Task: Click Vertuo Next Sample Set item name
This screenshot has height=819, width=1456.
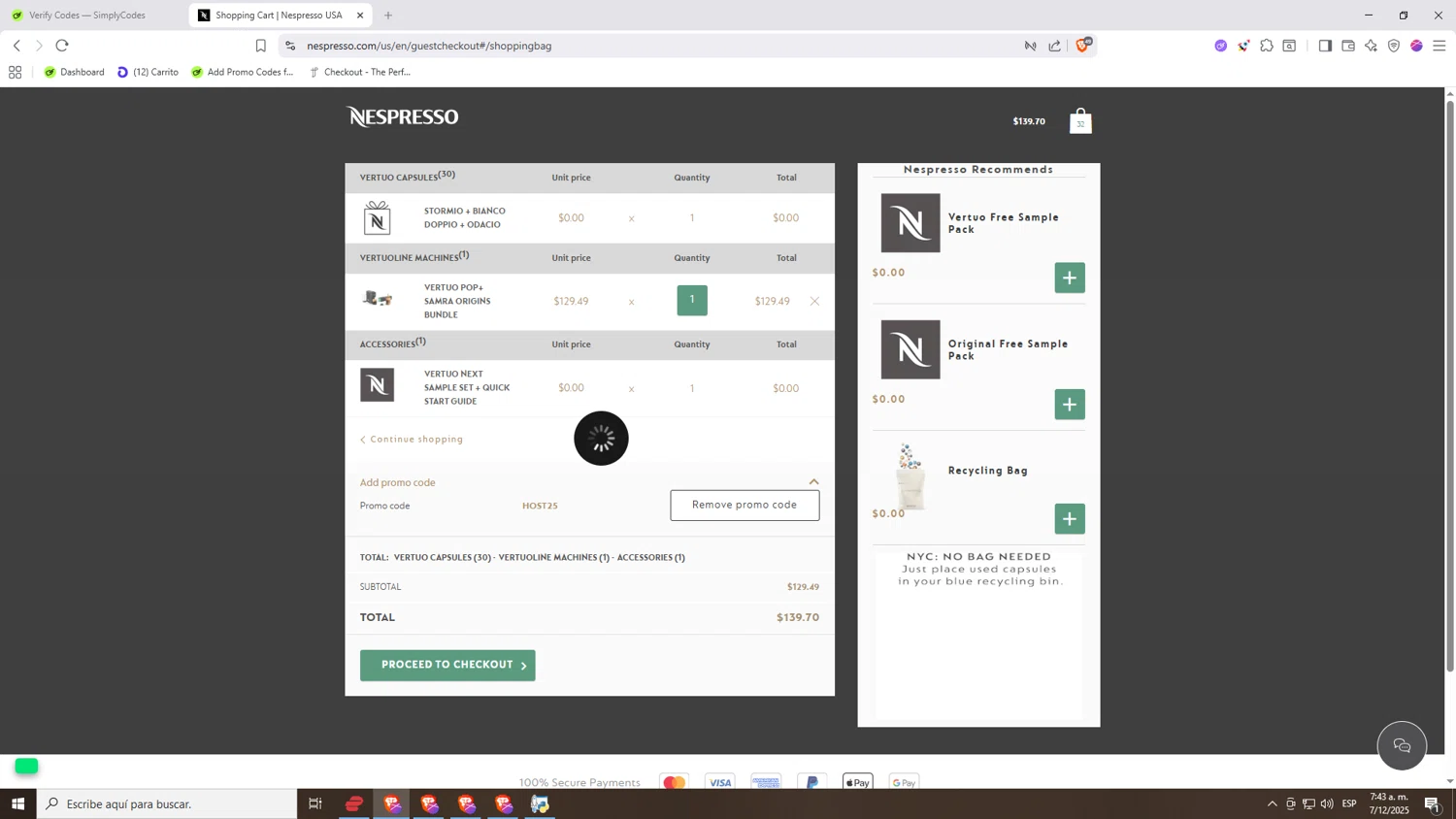Action: pos(467,387)
